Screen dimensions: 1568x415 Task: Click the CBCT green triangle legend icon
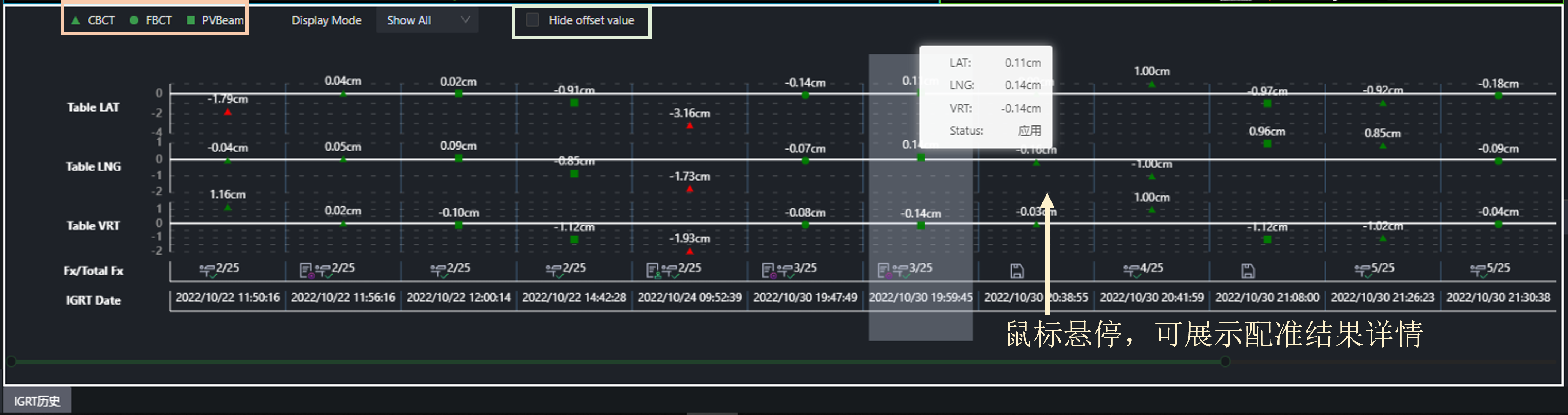pyautogui.click(x=76, y=21)
